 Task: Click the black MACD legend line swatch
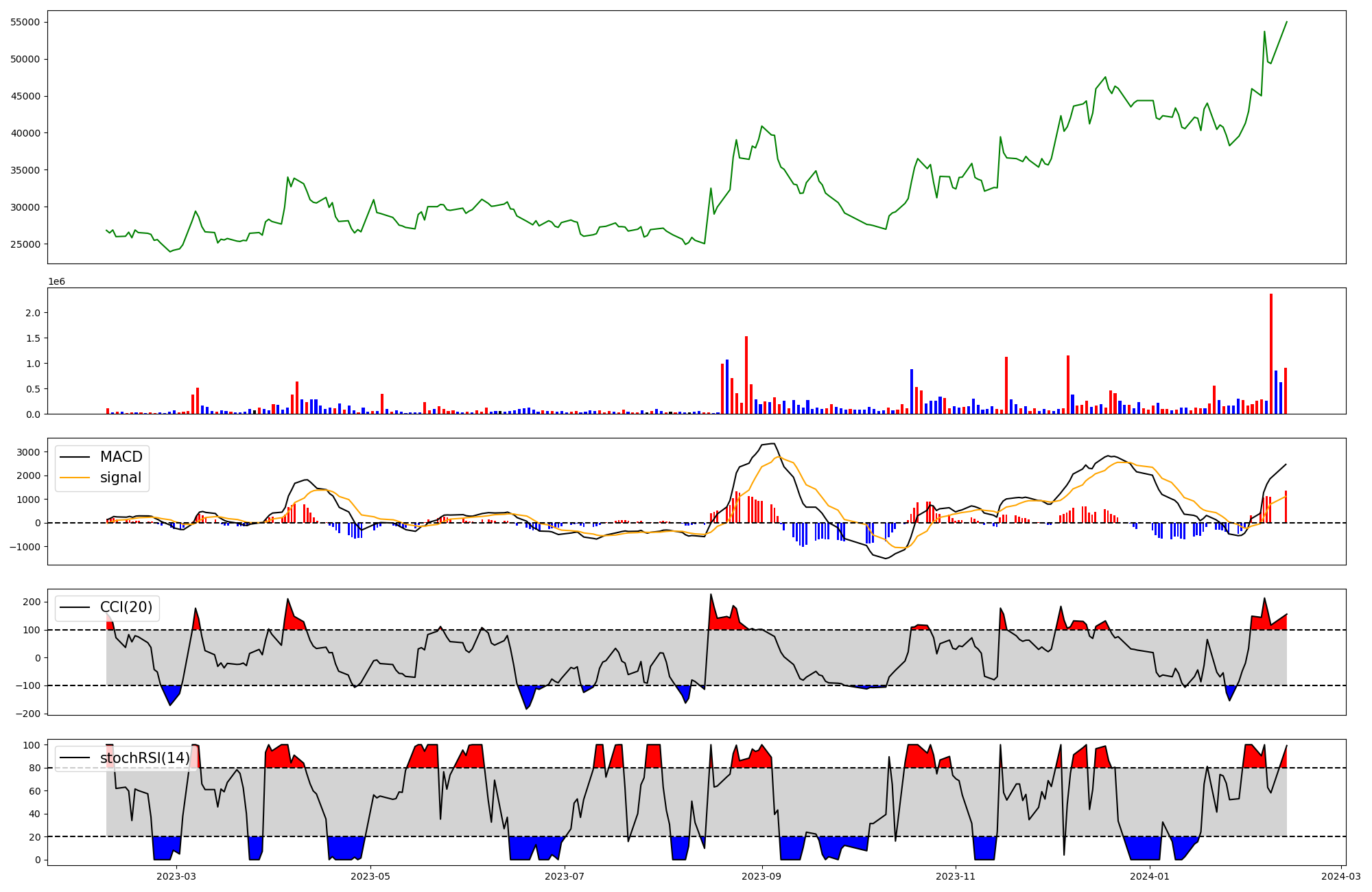coord(75,457)
